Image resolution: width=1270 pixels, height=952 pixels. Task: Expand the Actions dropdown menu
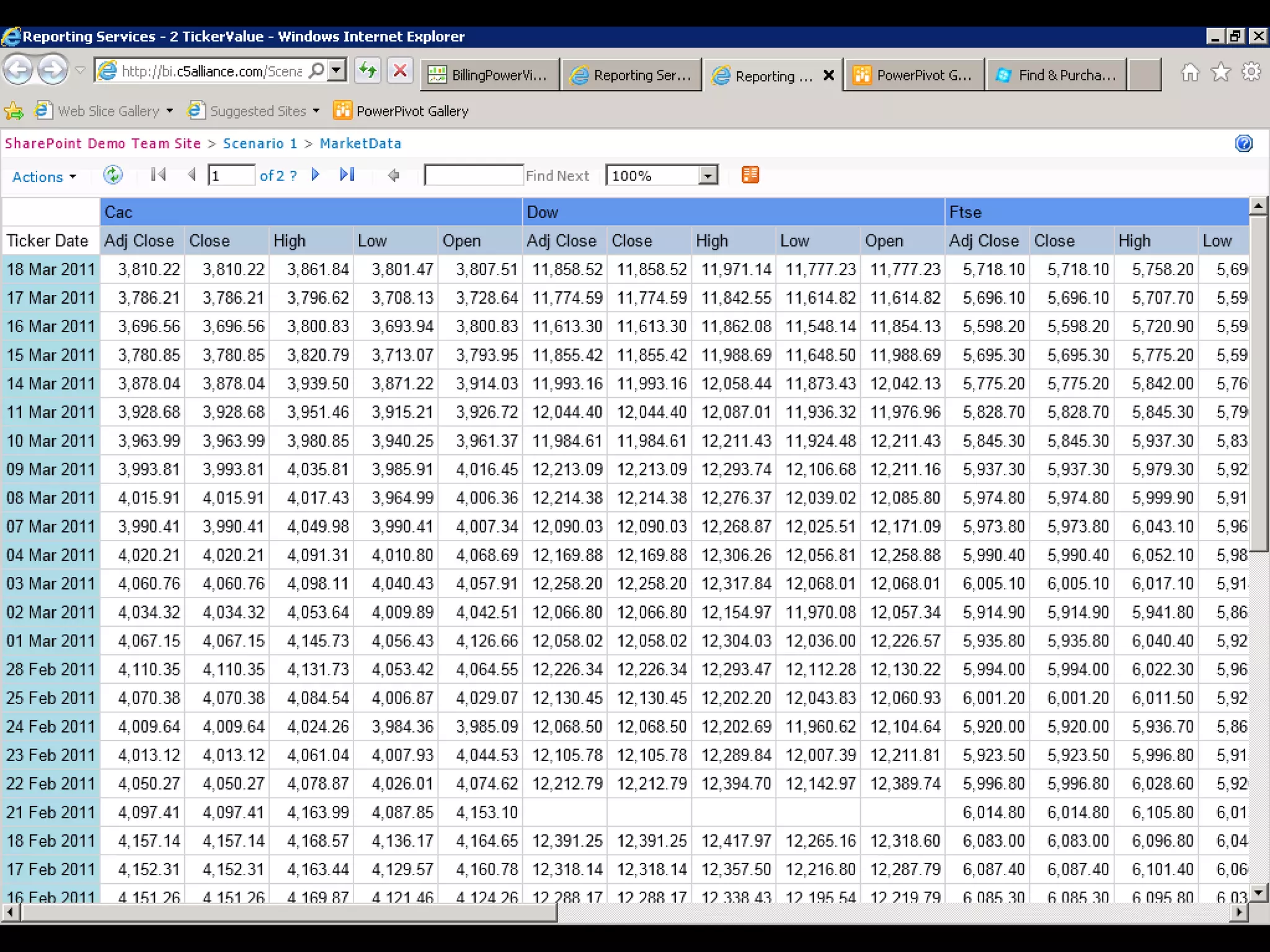[44, 177]
